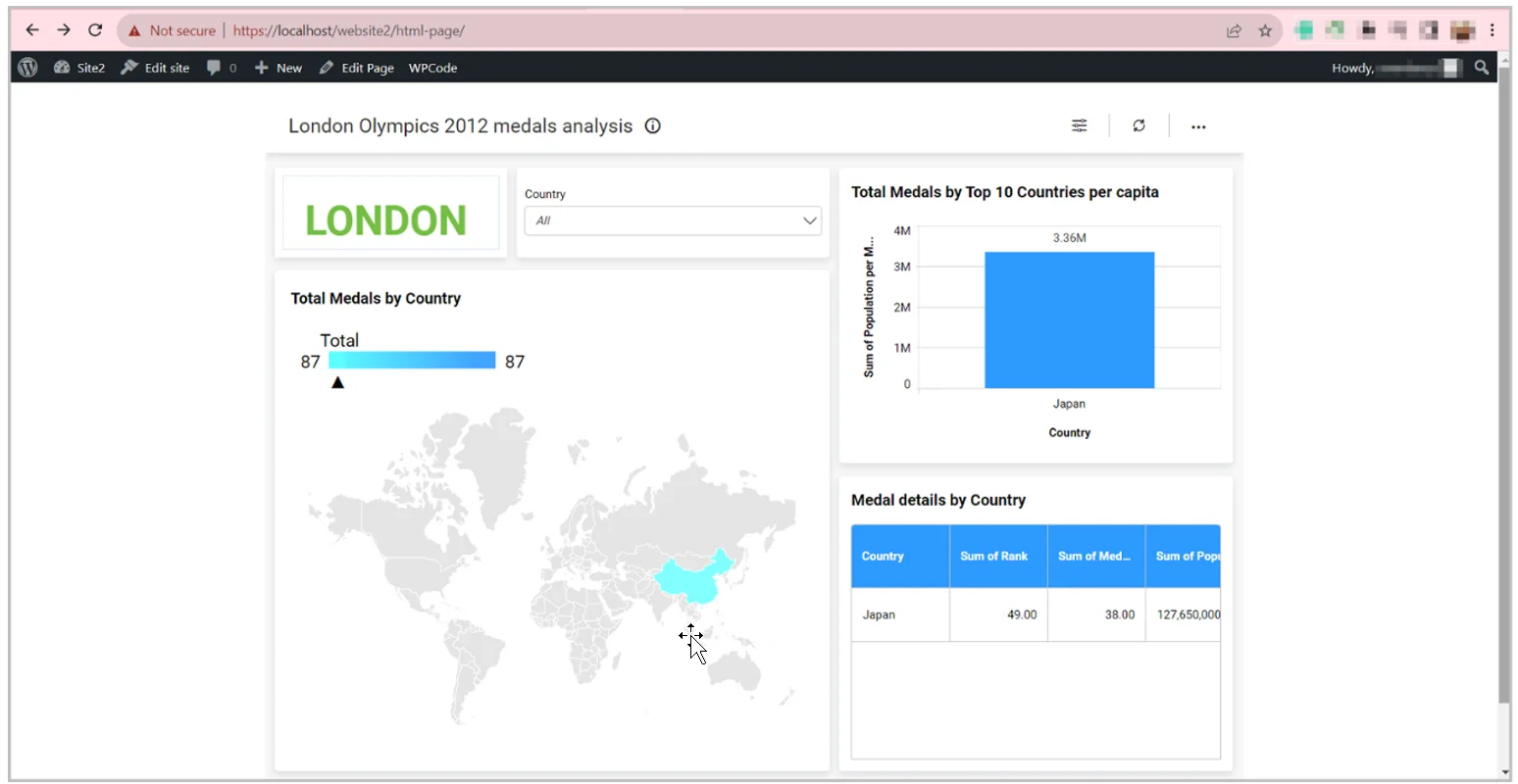Open the dashboard filter settings icon

(x=1079, y=125)
